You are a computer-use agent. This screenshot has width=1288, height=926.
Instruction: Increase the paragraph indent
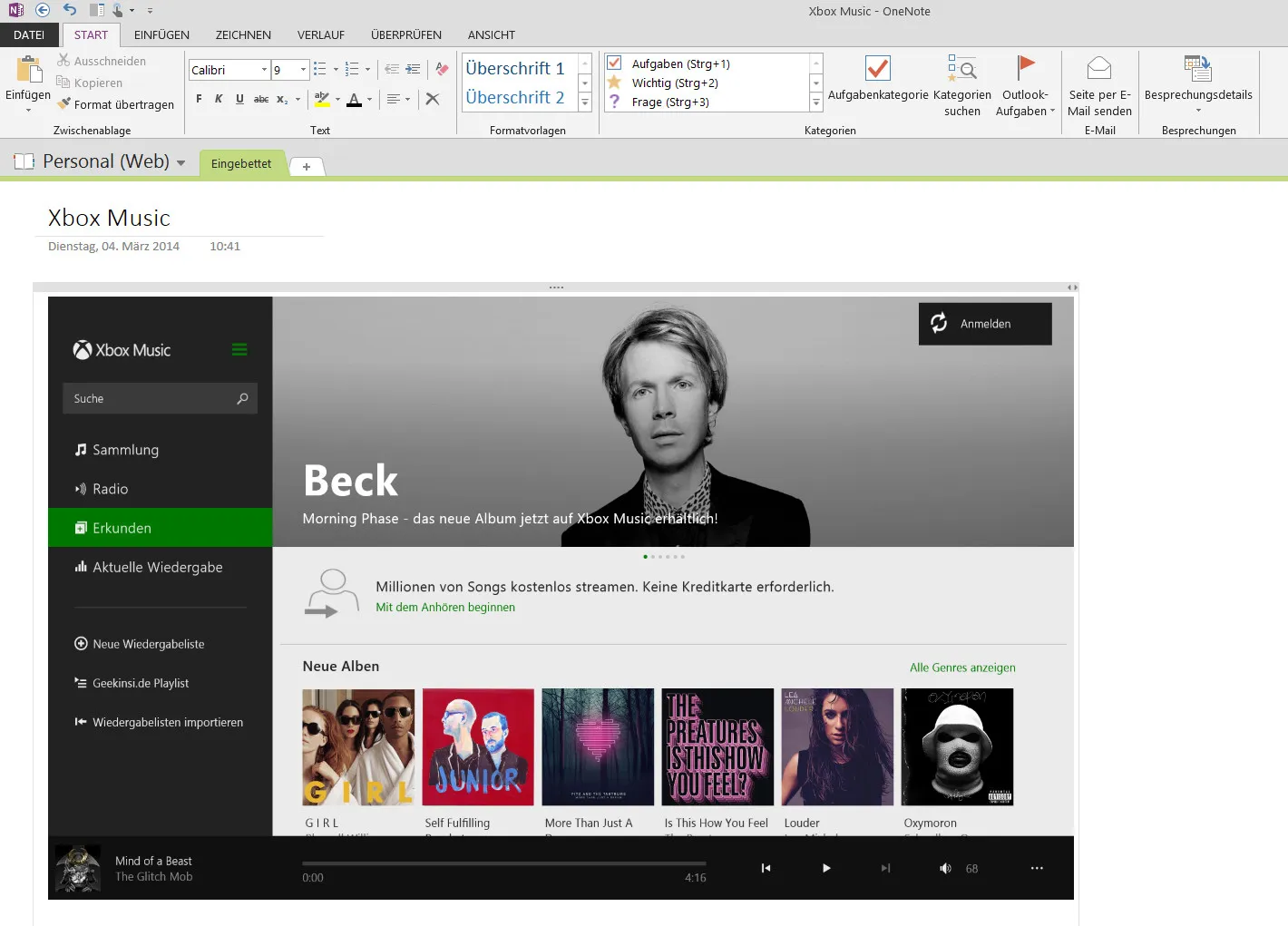pyautogui.click(x=413, y=69)
